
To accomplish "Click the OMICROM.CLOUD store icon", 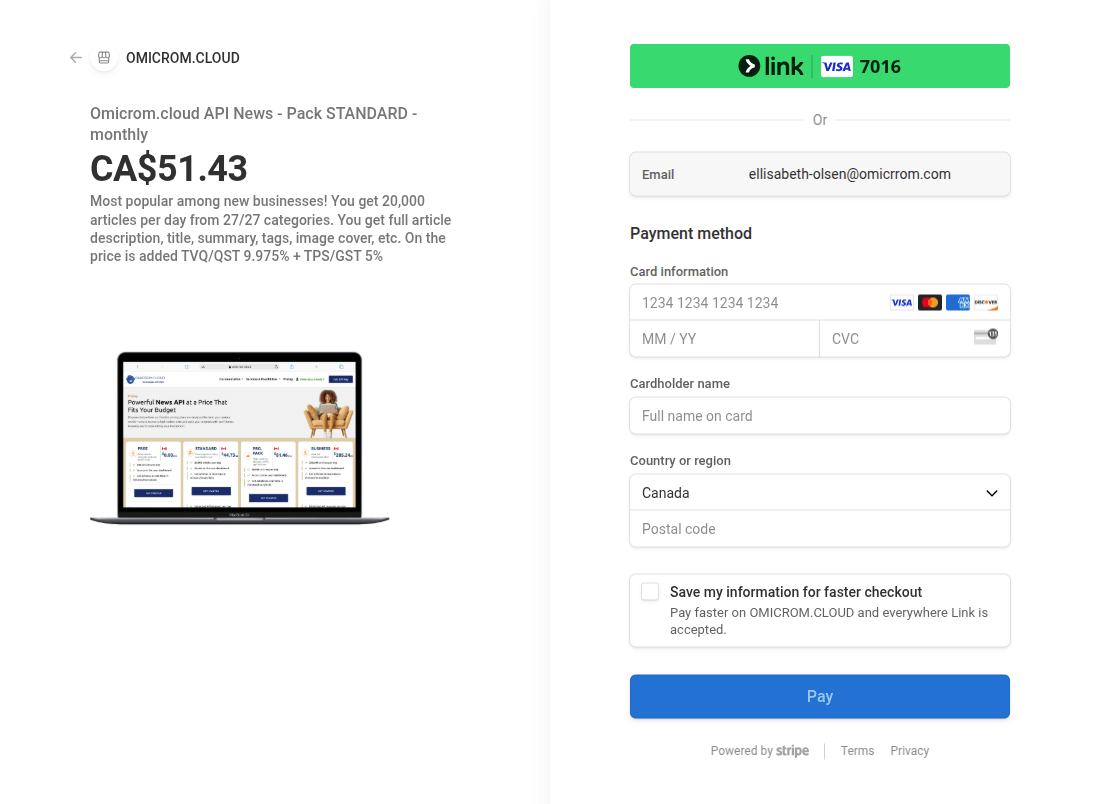I will 104,58.
